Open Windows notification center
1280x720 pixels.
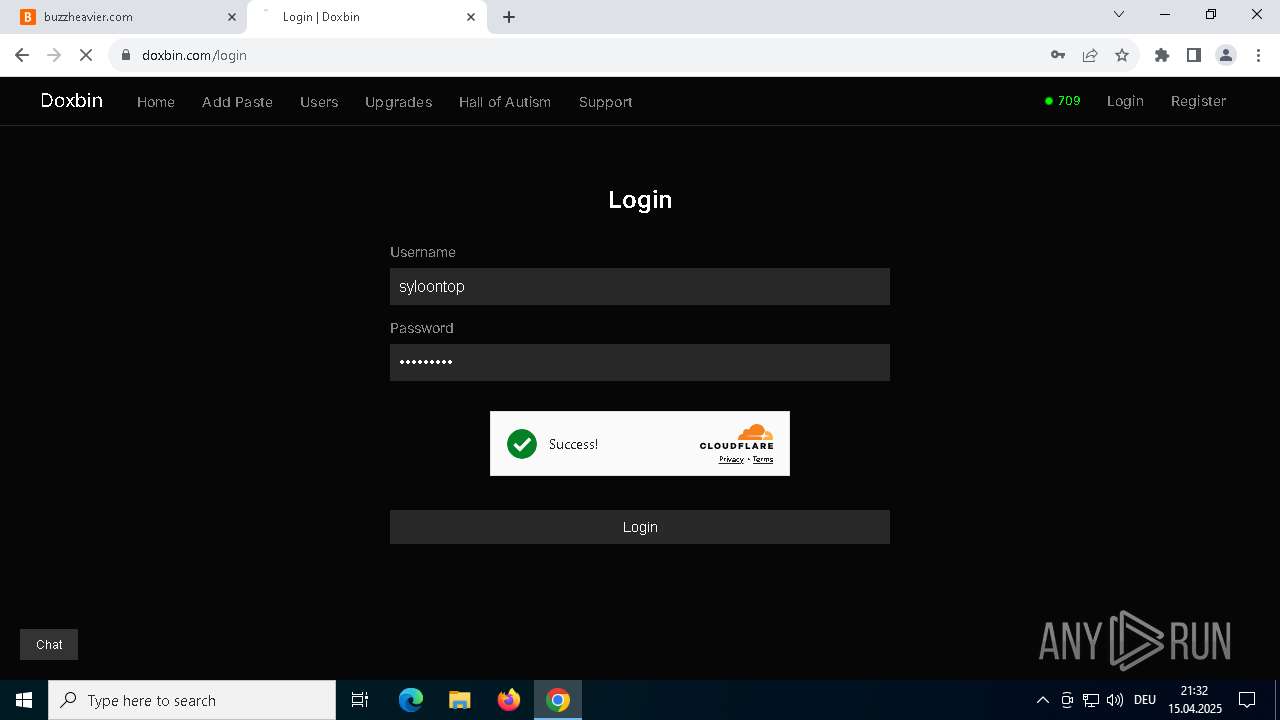(x=1247, y=700)
